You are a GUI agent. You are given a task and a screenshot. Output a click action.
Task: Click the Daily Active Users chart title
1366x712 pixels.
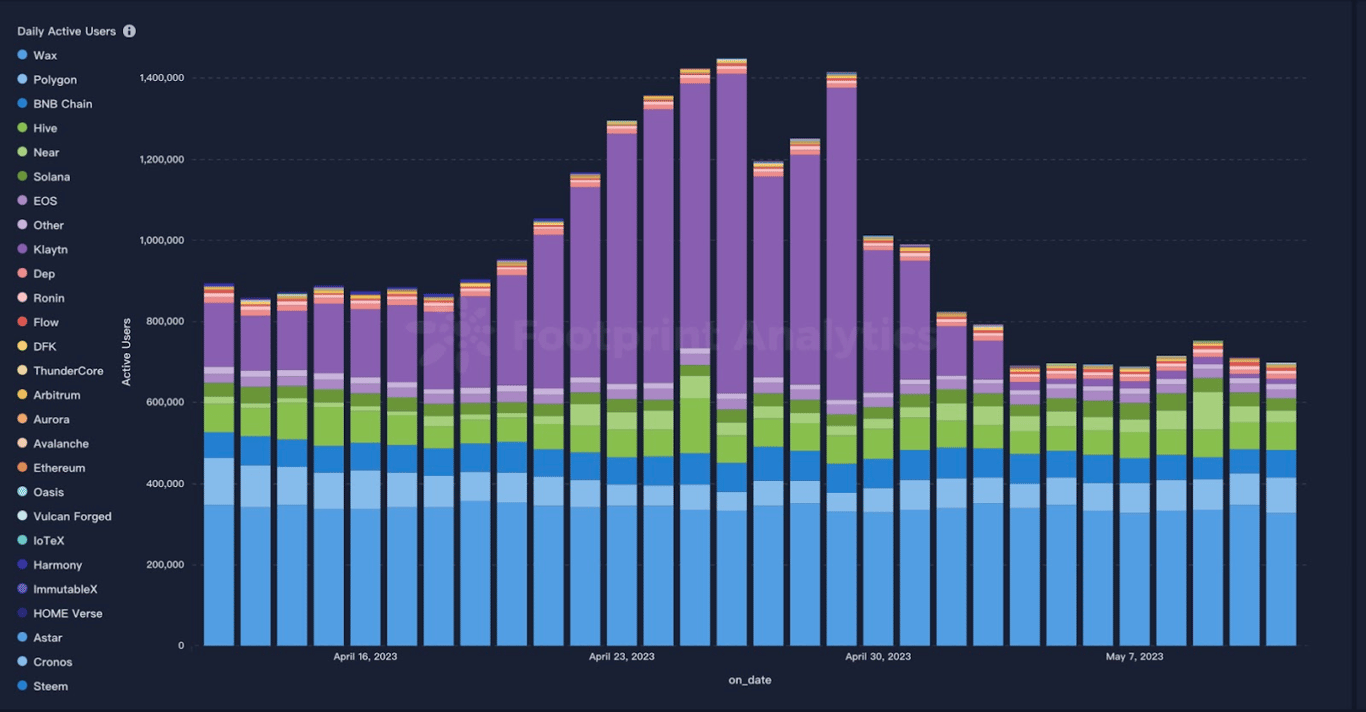click(x=66, y=31)
